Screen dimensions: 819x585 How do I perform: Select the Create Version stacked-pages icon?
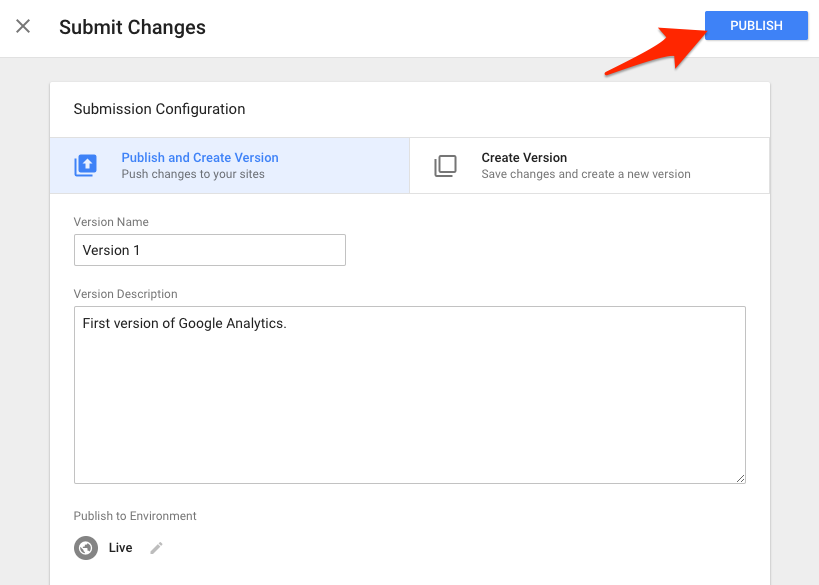pos(445,165)
